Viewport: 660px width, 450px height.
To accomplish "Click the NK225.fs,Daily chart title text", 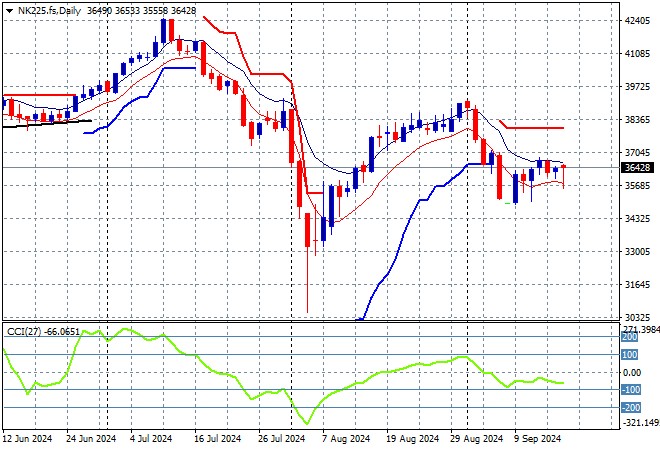I will coord(49,11).
